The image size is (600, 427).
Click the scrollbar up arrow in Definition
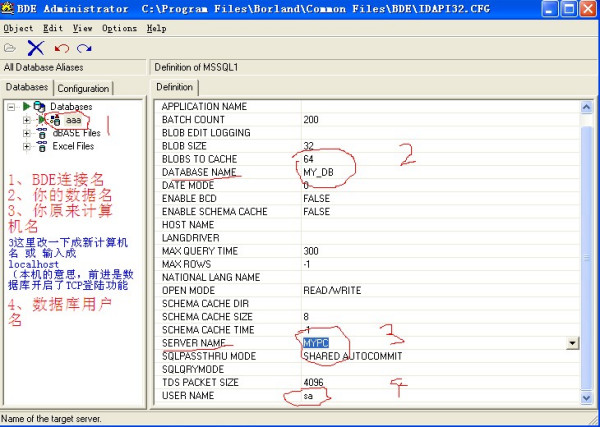pos(587,107)
